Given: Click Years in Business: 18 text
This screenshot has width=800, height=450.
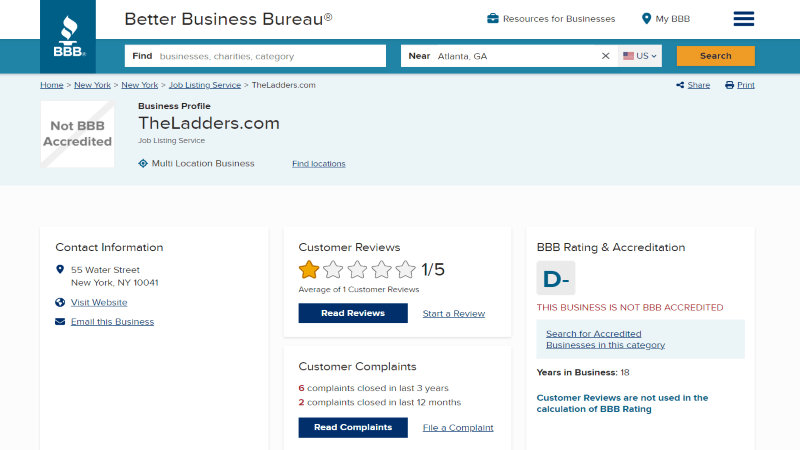Looking at the screenshot, I should (x=583, y=372).
